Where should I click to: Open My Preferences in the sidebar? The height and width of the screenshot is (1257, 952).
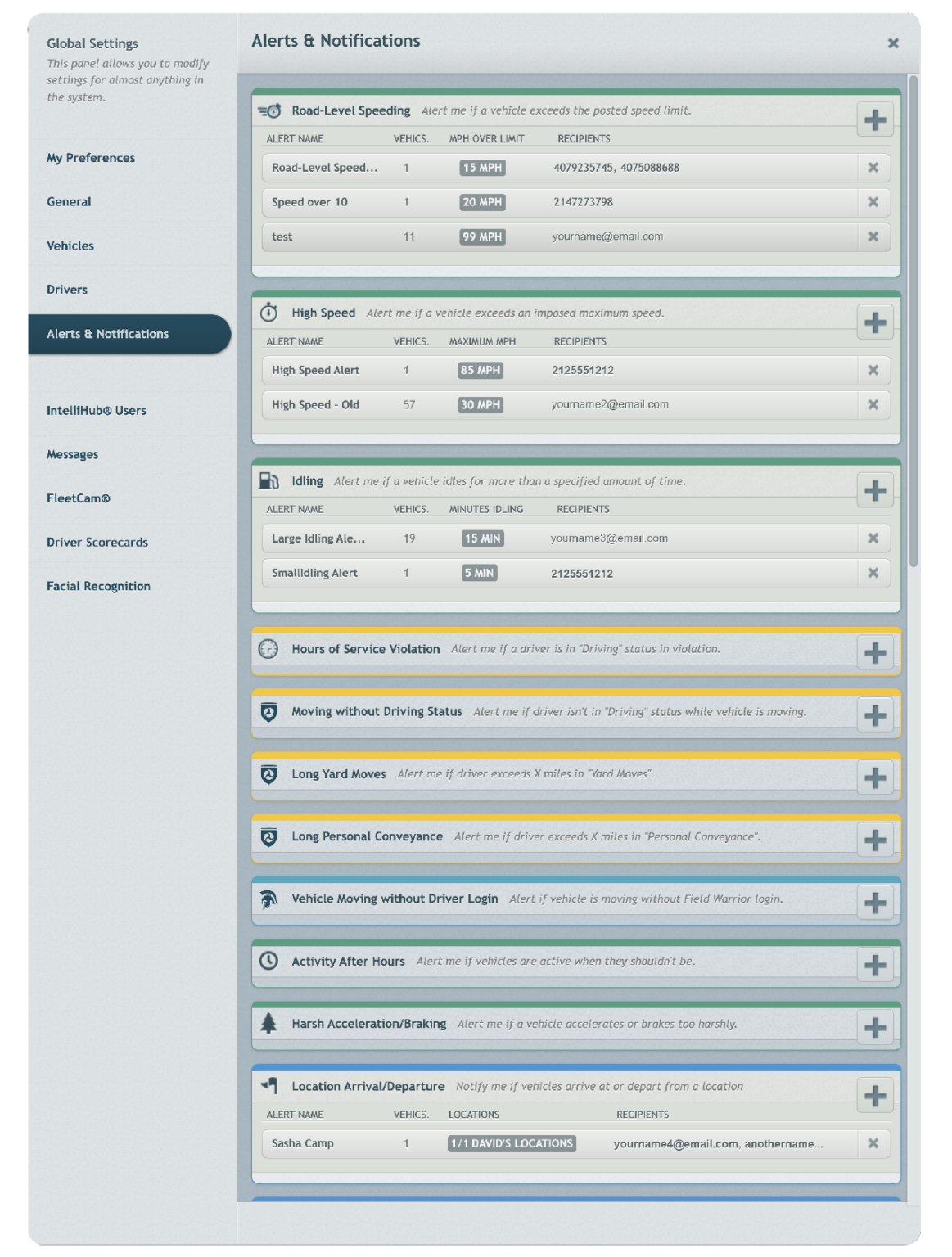[91, 157]
